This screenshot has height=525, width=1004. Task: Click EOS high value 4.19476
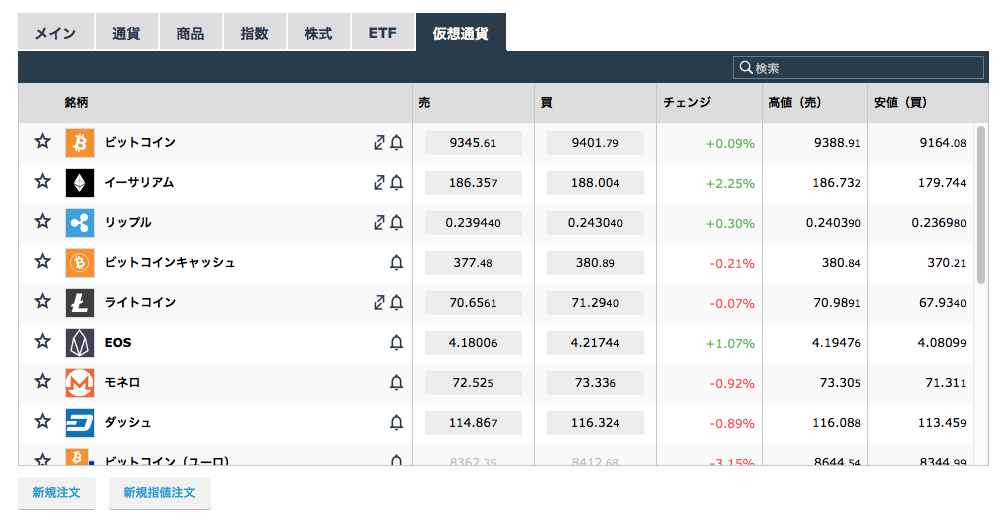(x=836, y=343)
